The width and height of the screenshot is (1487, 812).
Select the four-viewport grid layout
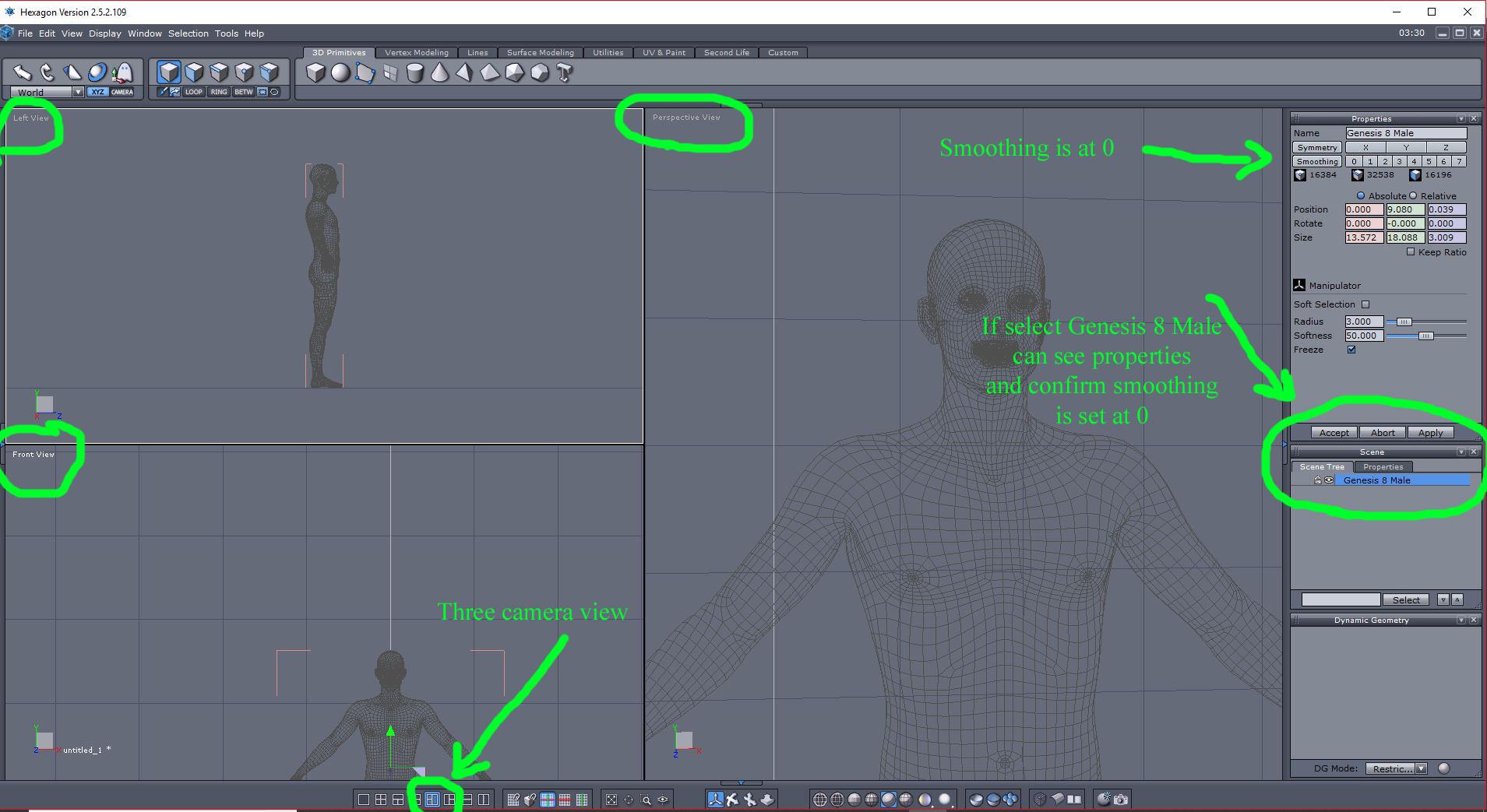[x=381, y=800]
